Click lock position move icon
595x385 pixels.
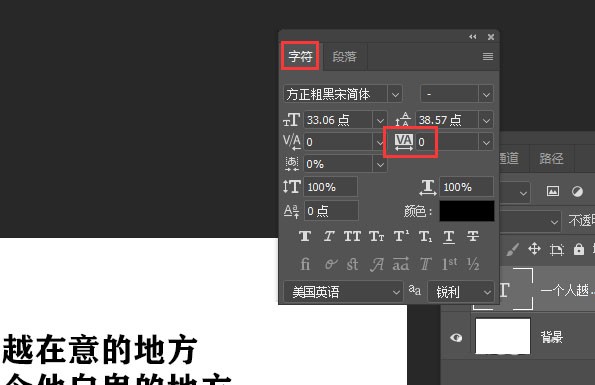(x=534, y=249)
